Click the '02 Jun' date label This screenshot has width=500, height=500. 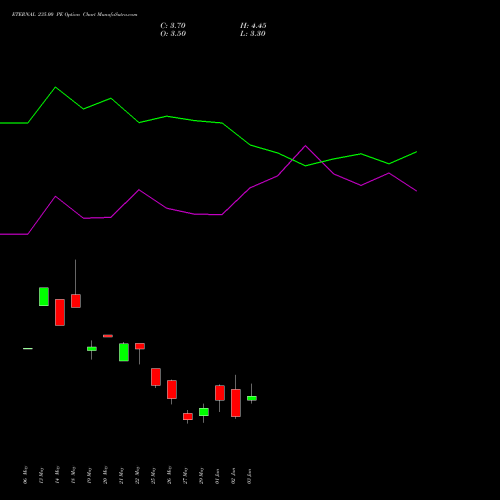click(x=234, y=475)
